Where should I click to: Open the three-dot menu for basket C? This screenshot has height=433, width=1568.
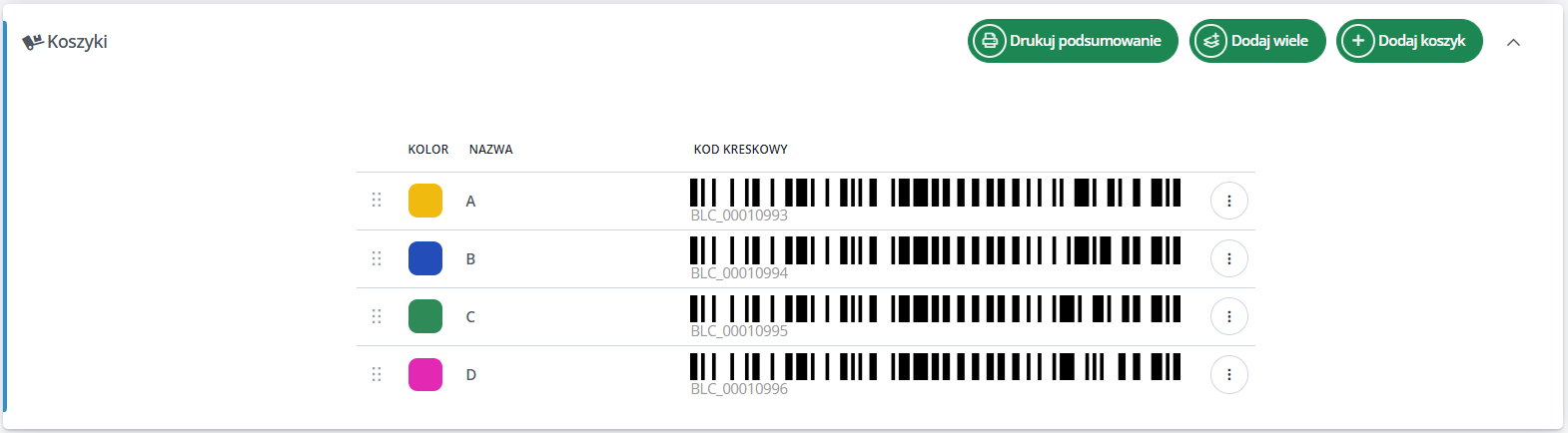coord(1228,316)
